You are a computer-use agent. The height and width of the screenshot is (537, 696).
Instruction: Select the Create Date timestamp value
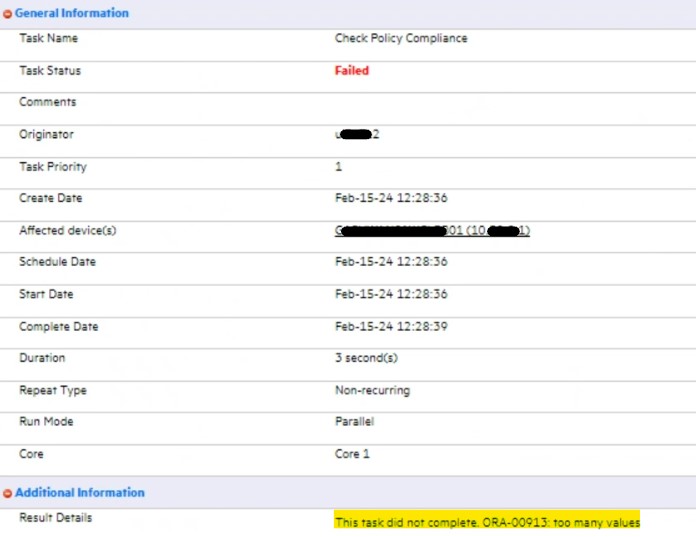pos(391,199)
